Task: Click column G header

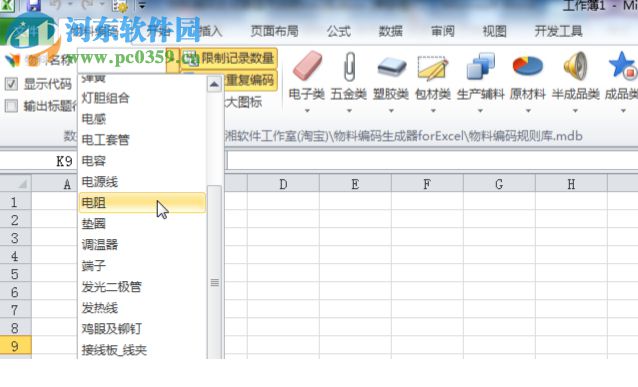Action: pos(499,184)
